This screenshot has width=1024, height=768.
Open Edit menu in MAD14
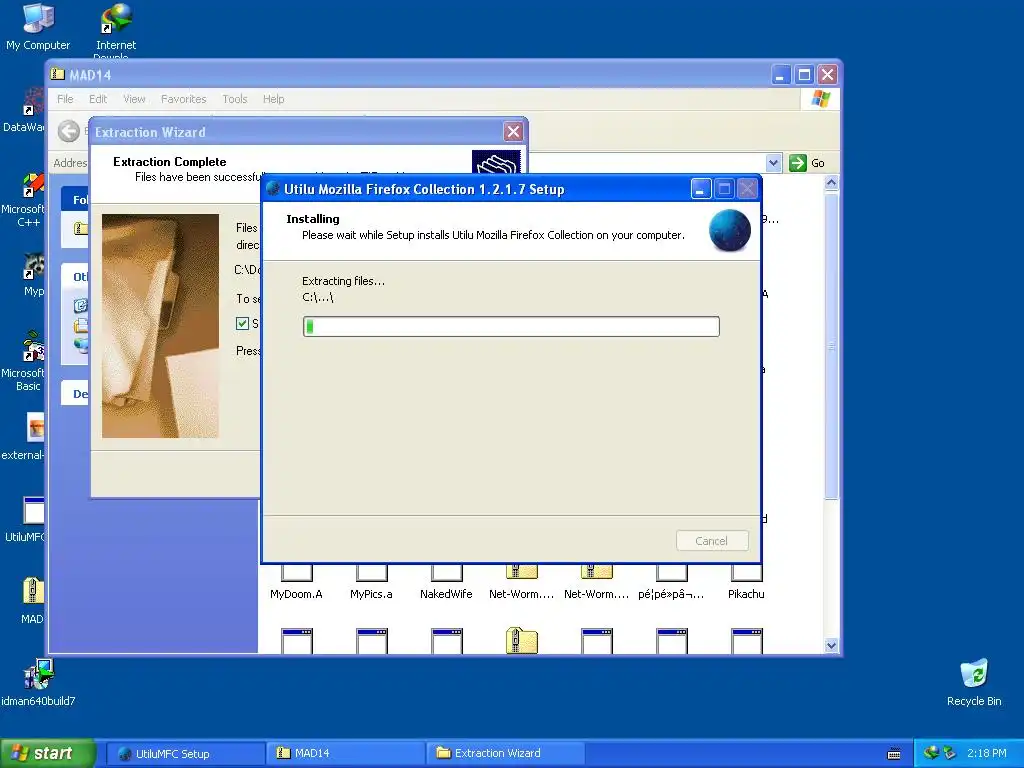[98, 99]
